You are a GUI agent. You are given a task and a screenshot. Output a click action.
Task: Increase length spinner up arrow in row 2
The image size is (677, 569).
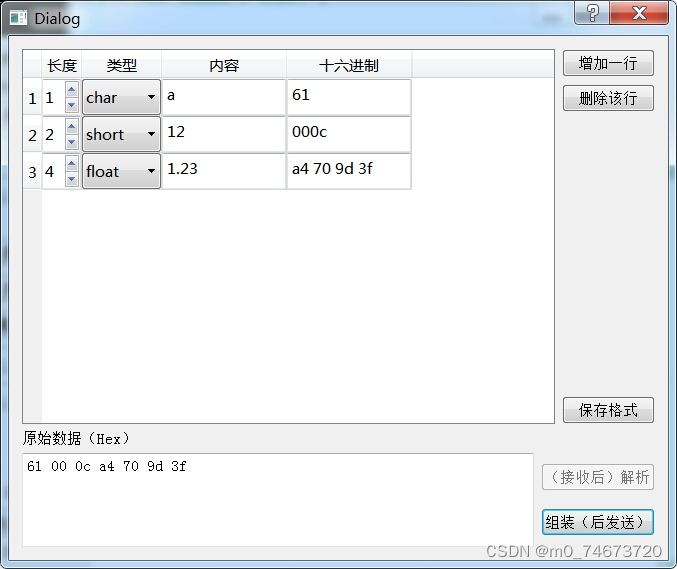point(72,127)
